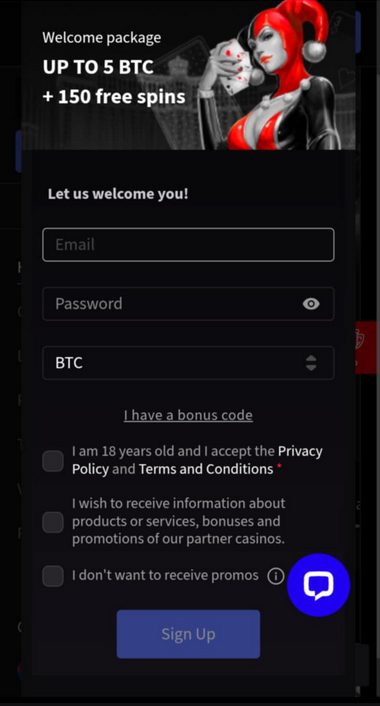Tick the 18 years old acceptance checkbox
Viewport: 380px width, 706px height.
pyautogui.click(x=53, y=461)
